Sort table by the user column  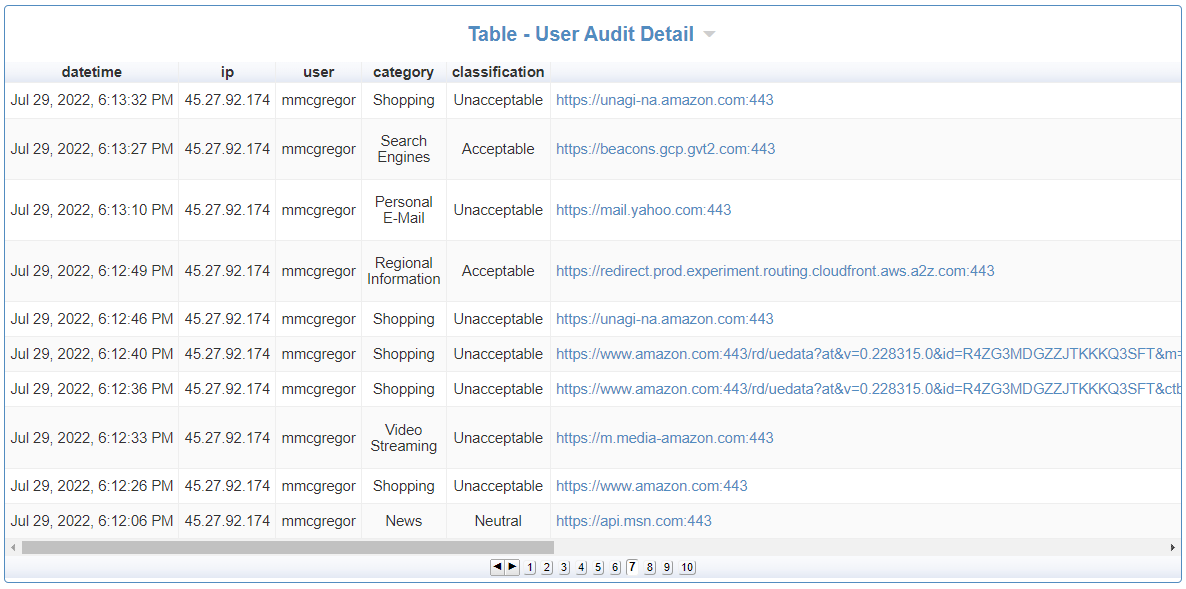click(x=318, y=71)
